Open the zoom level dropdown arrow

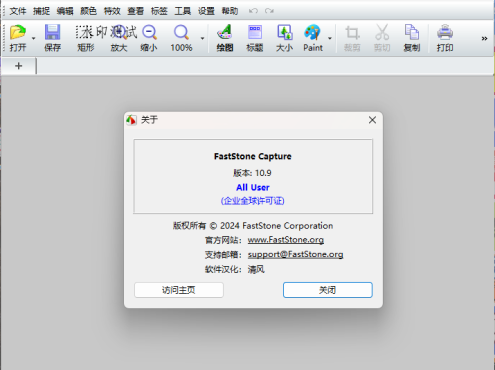click(x=202, y=38)
